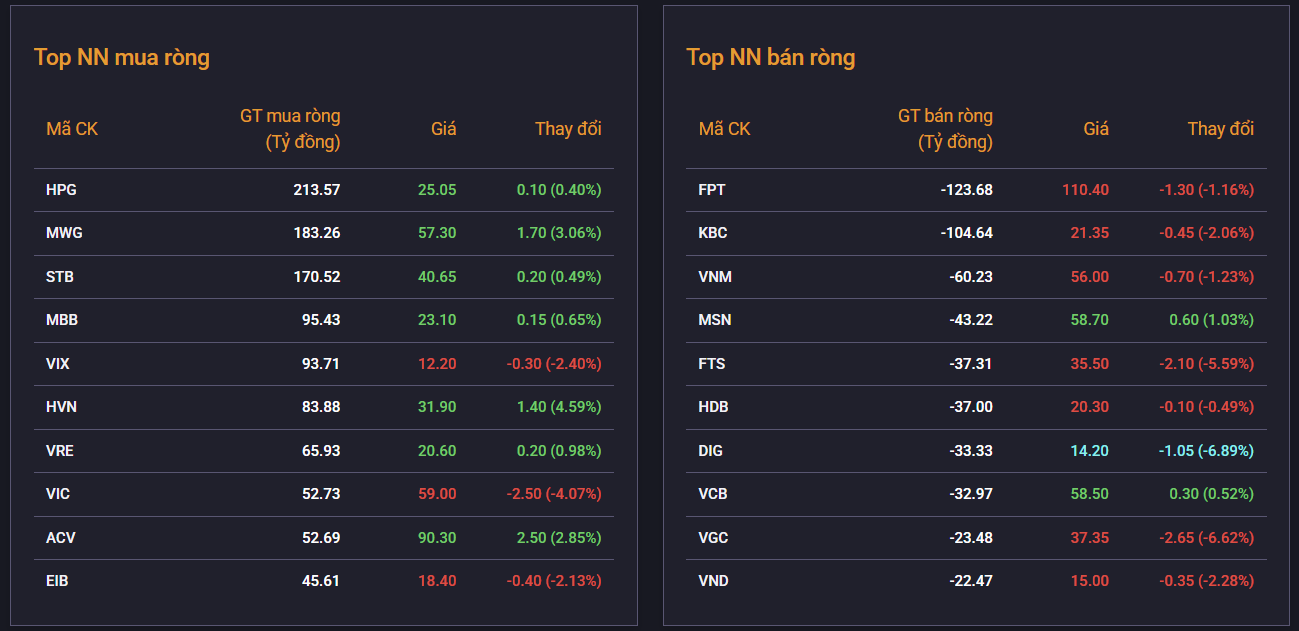
Task: Click the DIG price 14.20
Action: tap(1090, 450)
